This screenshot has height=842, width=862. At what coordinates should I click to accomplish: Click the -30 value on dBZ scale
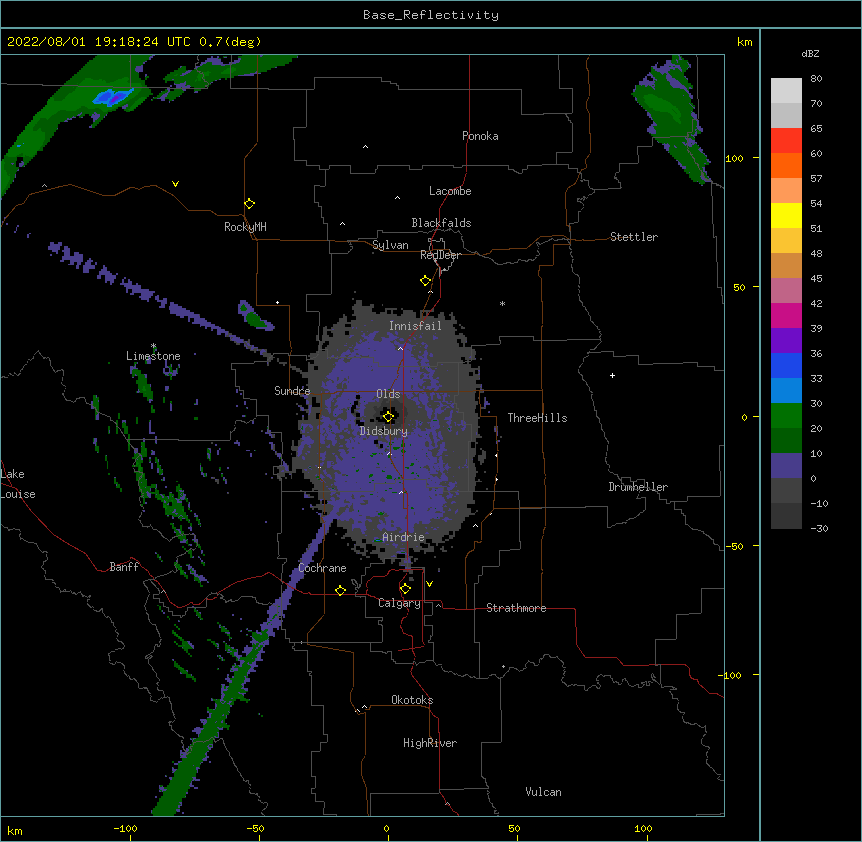click(819, 529)
